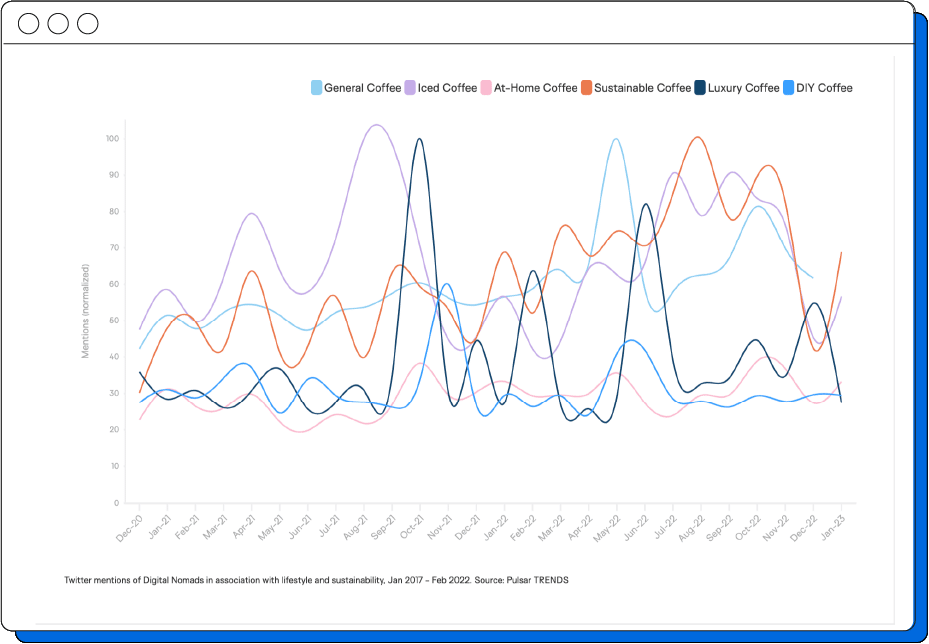
Task: Show or hide the DIY Coffee label
Action: (x=824, y=88)
